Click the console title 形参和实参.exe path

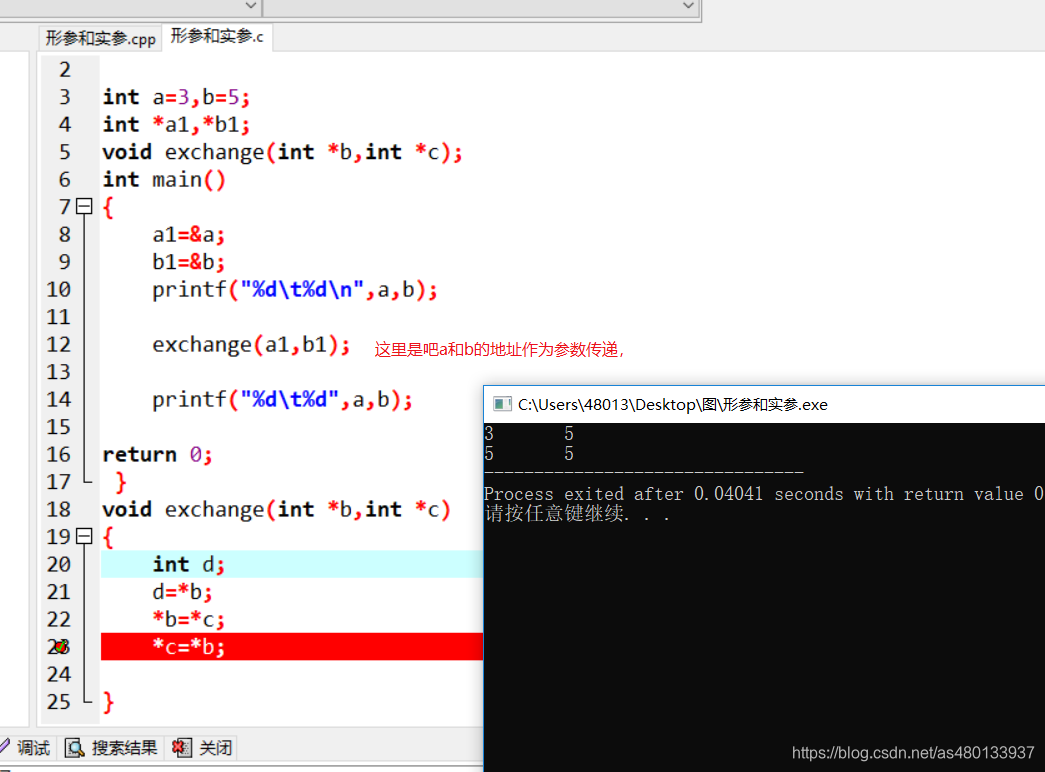[672, 405]
